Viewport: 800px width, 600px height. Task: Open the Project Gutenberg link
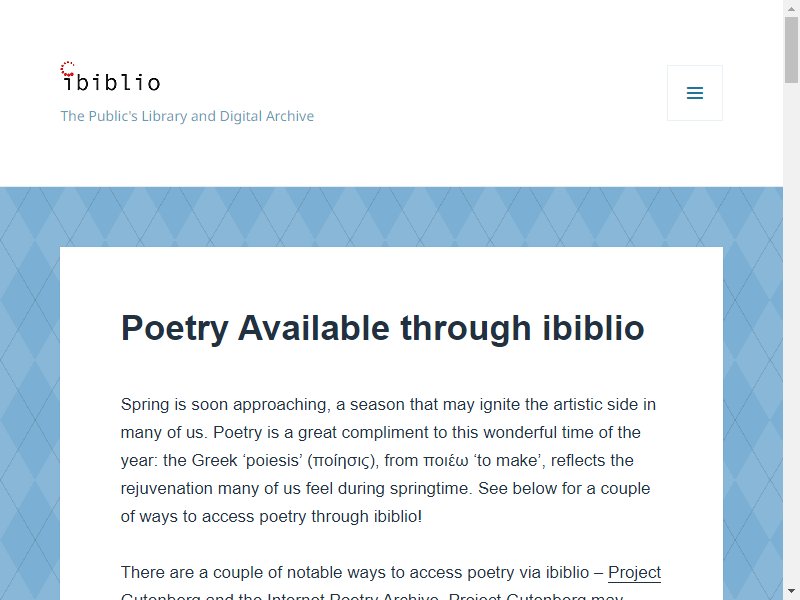[634, 572]
